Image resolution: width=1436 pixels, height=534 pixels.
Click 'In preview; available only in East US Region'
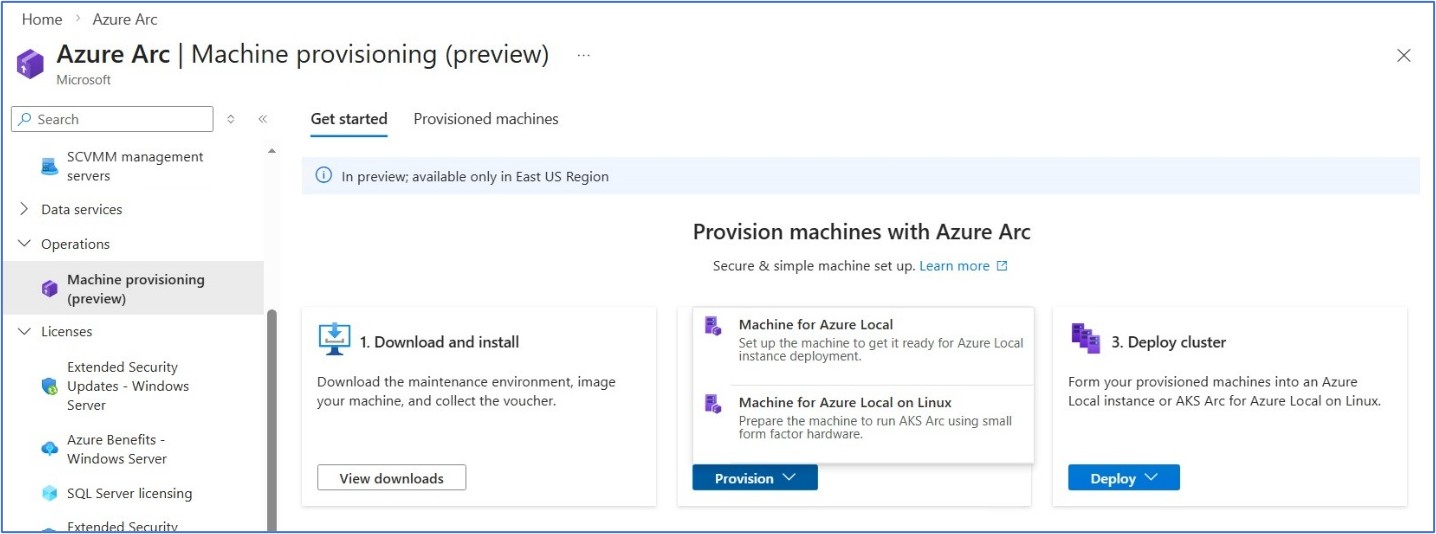475,176
